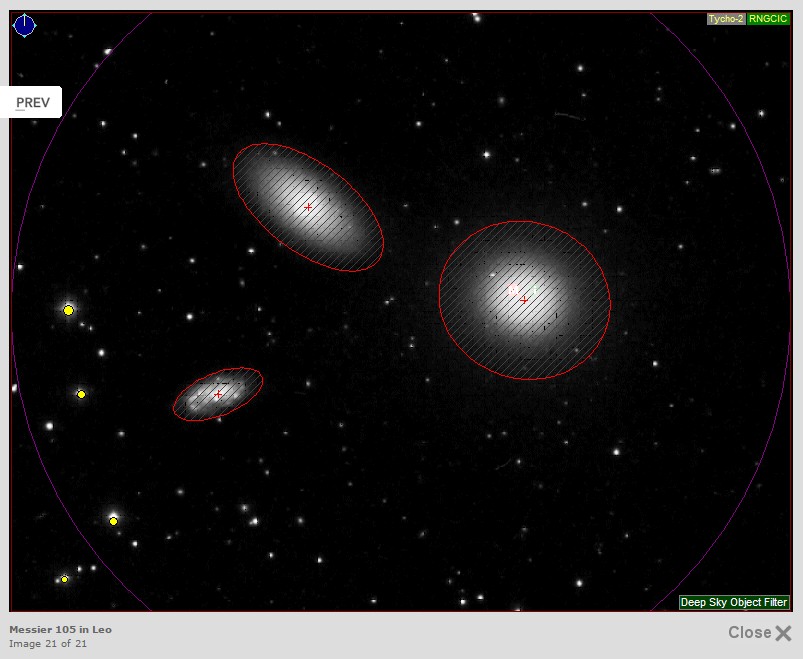
Task: Select the upper elongated hatched galaxy
Action: pyautogui.click(x=308, y=207)
